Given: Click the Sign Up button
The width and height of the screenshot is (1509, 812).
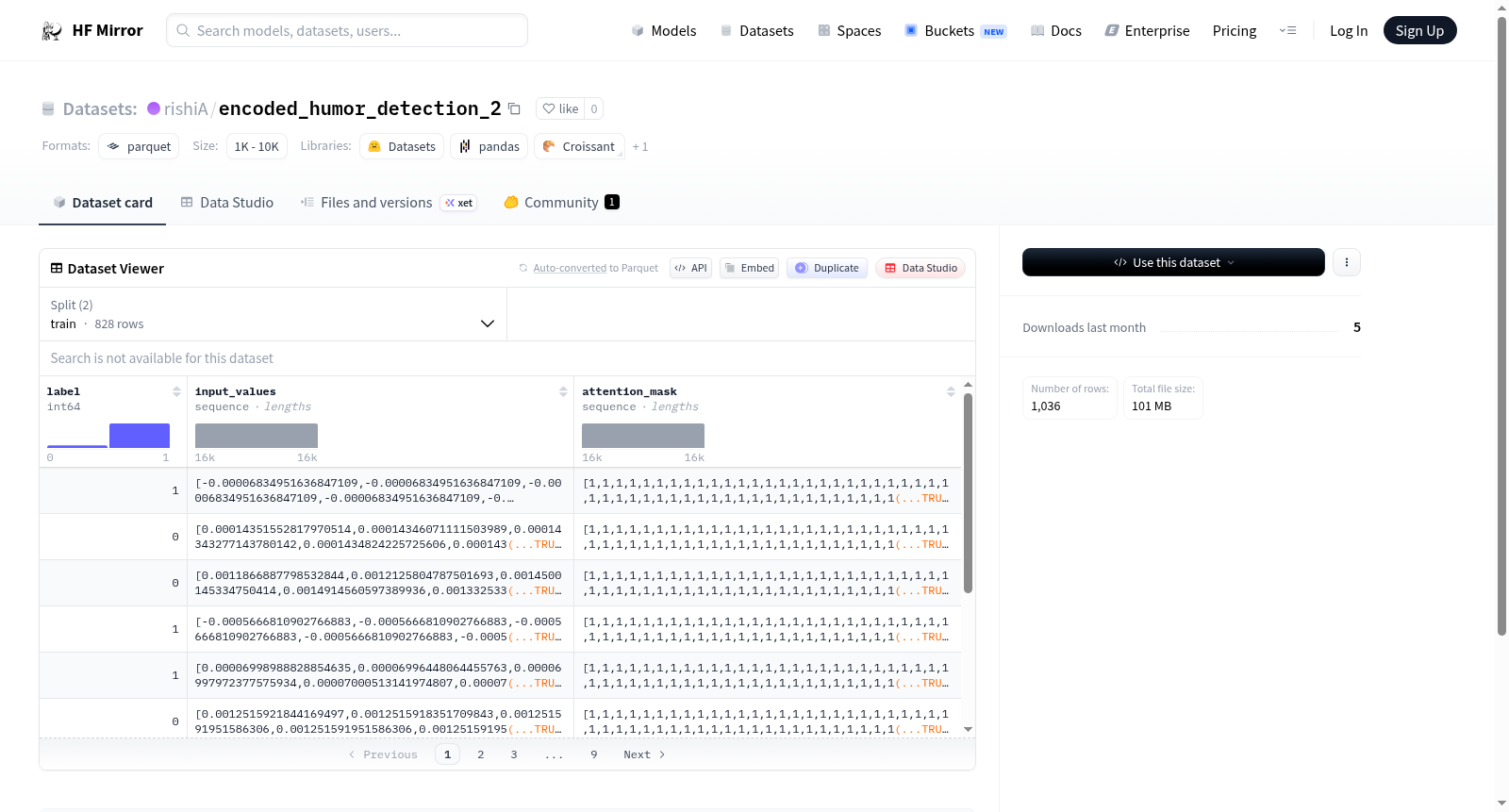Looking at the screenshot, I should tap(1419, 30).
